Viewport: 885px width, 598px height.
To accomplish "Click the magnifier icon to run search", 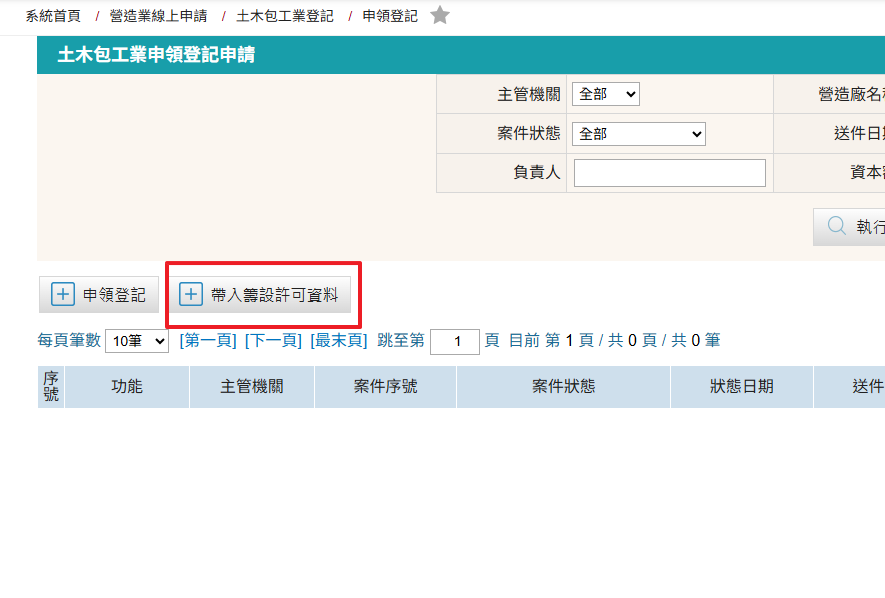I will 836,227.
